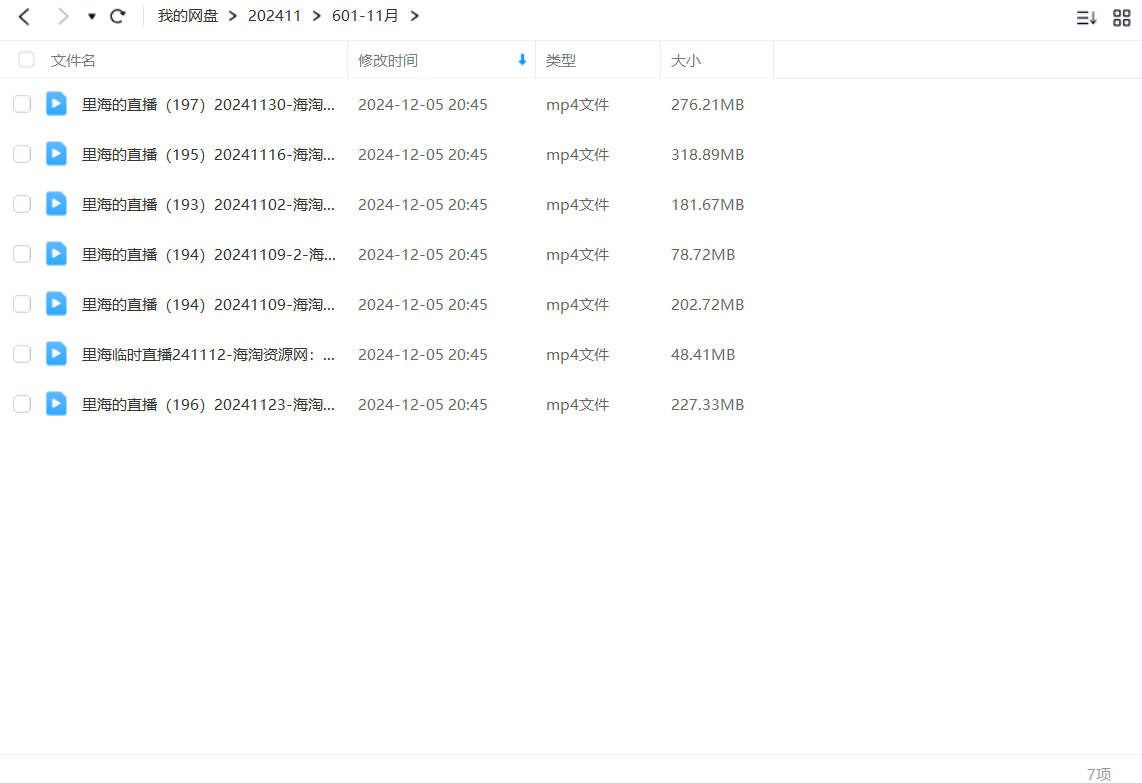Click the 227.33MB size value
This screenshot has width=1142, height=783.
pos(707,405)
